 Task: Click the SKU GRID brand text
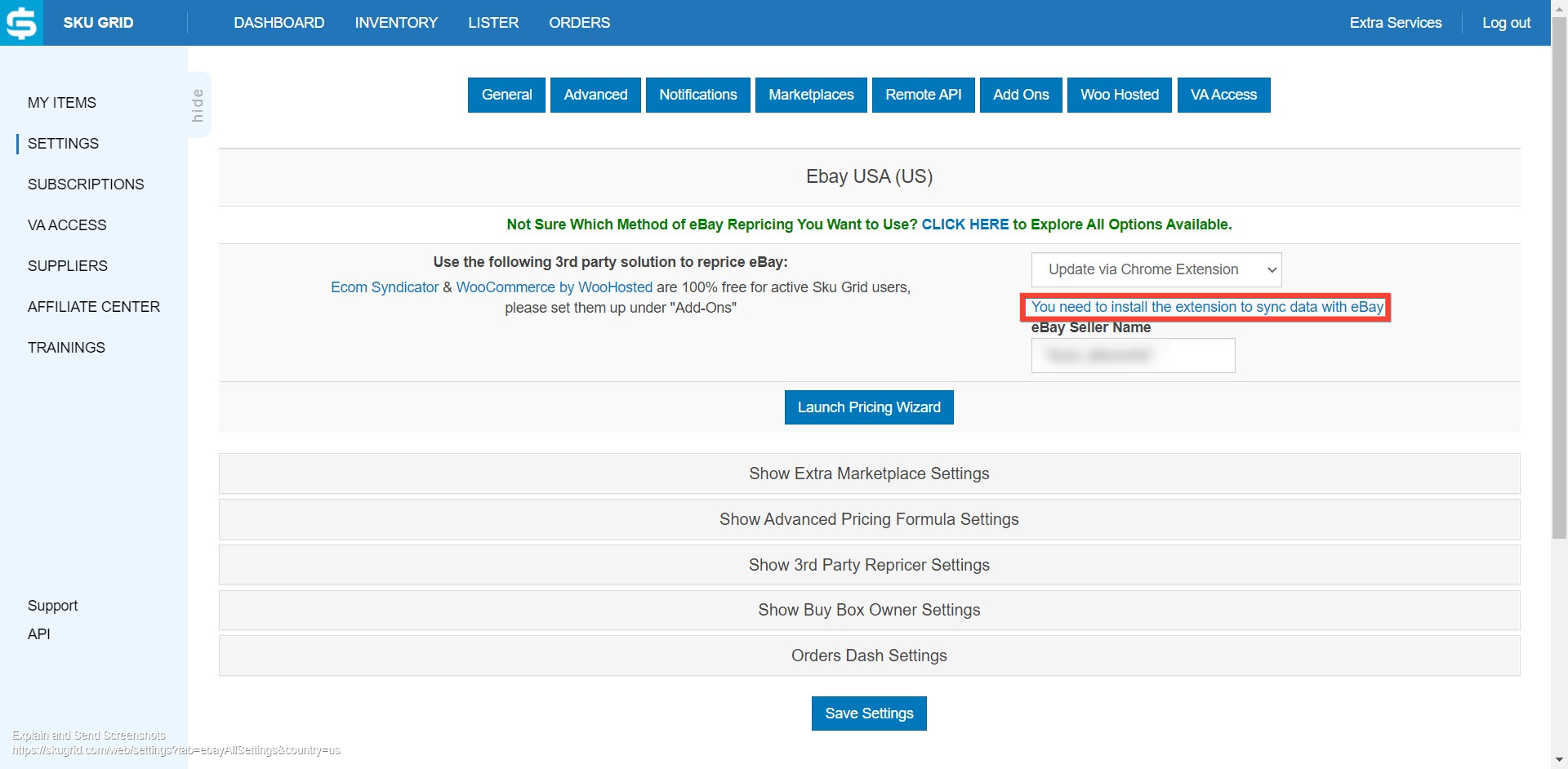click(x=98, y=23)
